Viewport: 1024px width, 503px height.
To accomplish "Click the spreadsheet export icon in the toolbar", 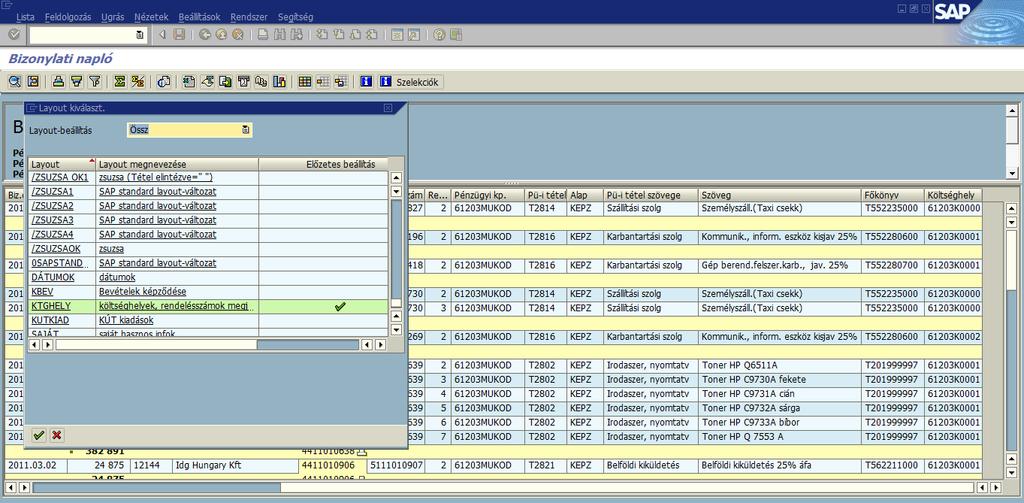I will [189, 82].
